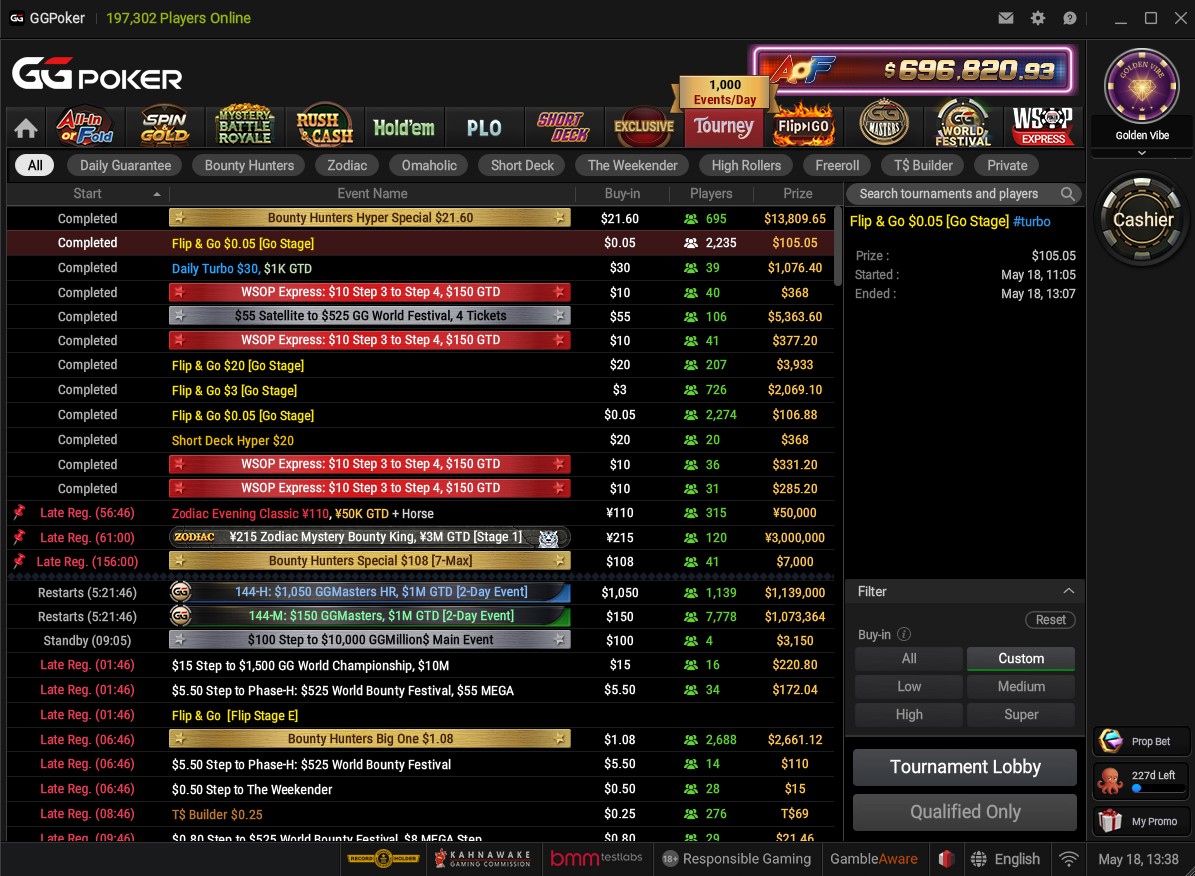This screenshot has width=1195, height=876.
Task: Select the High buy-in filter
Action: pyautogui.click(x=908, y=714)
